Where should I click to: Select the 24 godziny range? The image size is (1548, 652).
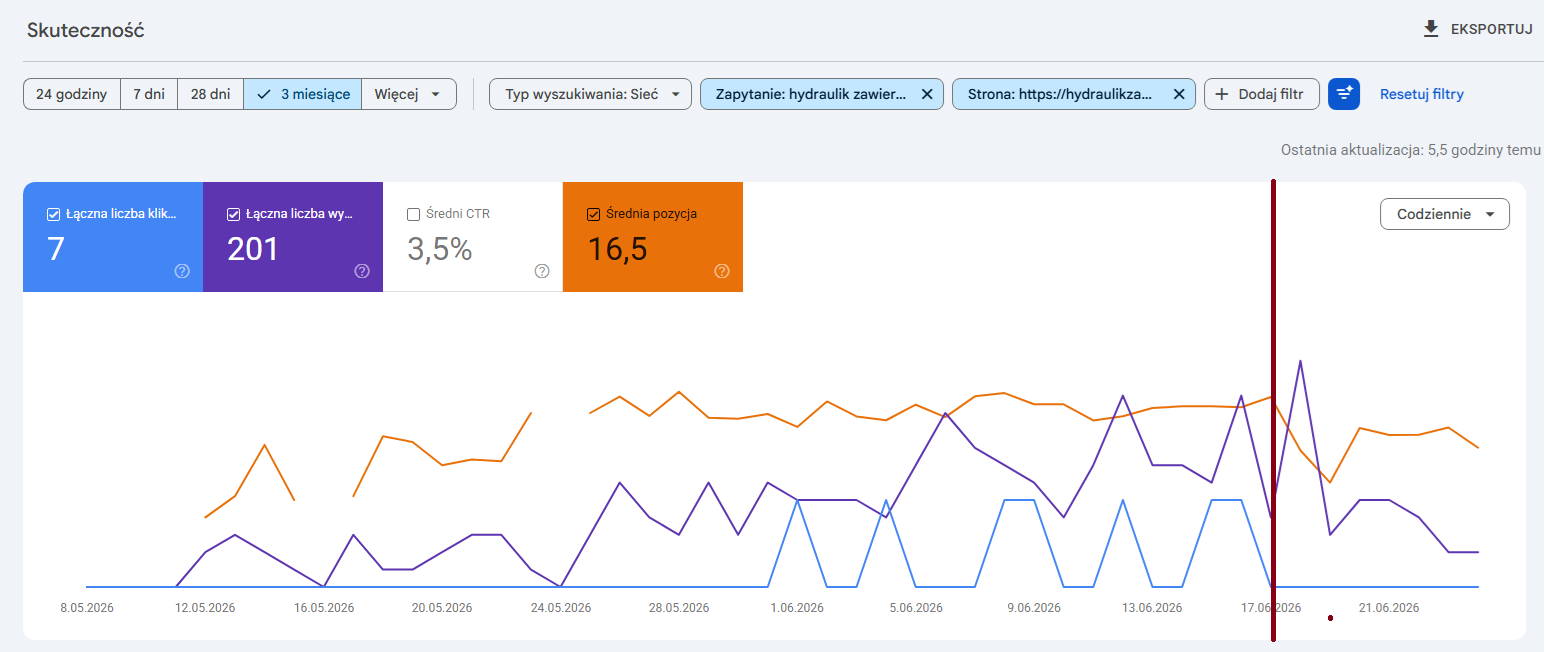[x=72, y=94]
